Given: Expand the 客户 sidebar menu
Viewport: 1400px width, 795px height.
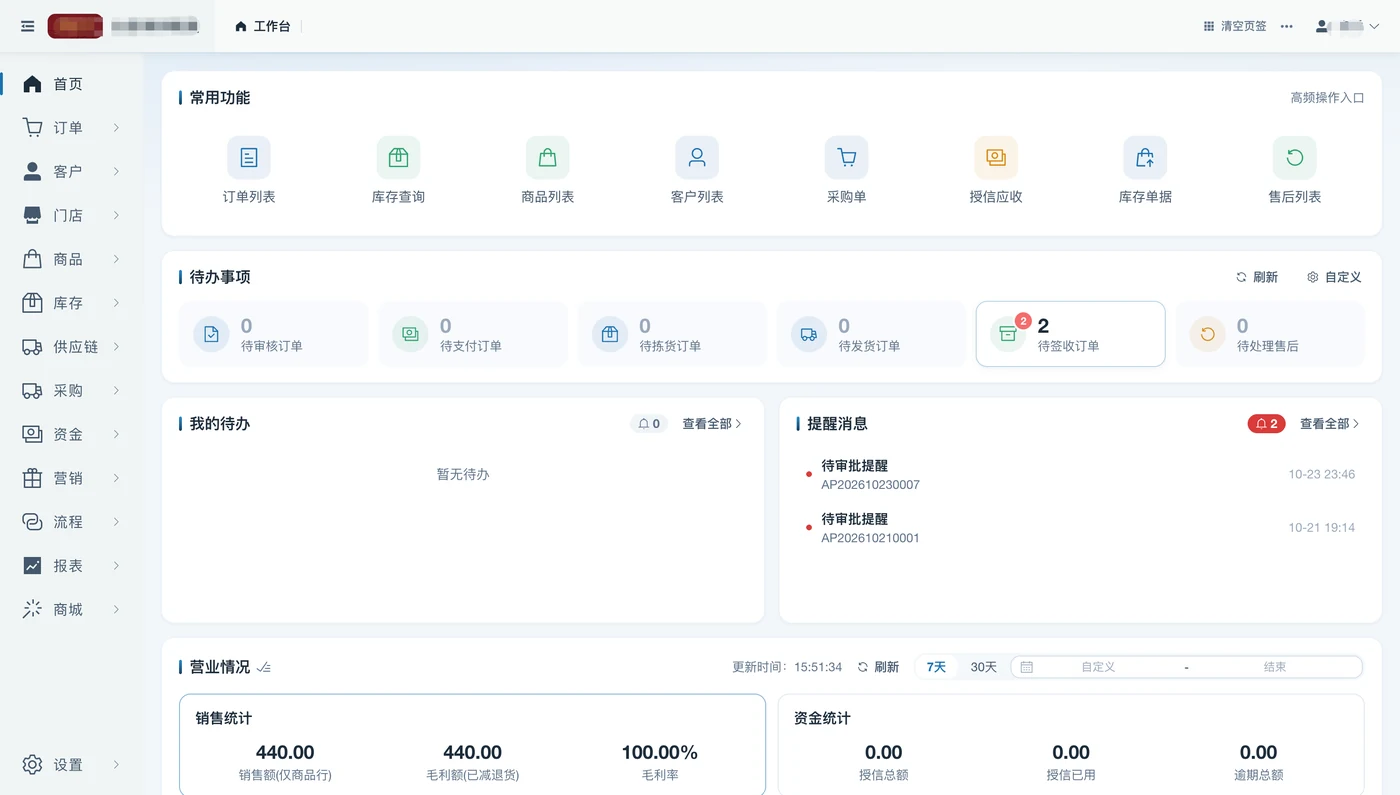Looking at the screenshot, I should (72, 172).
